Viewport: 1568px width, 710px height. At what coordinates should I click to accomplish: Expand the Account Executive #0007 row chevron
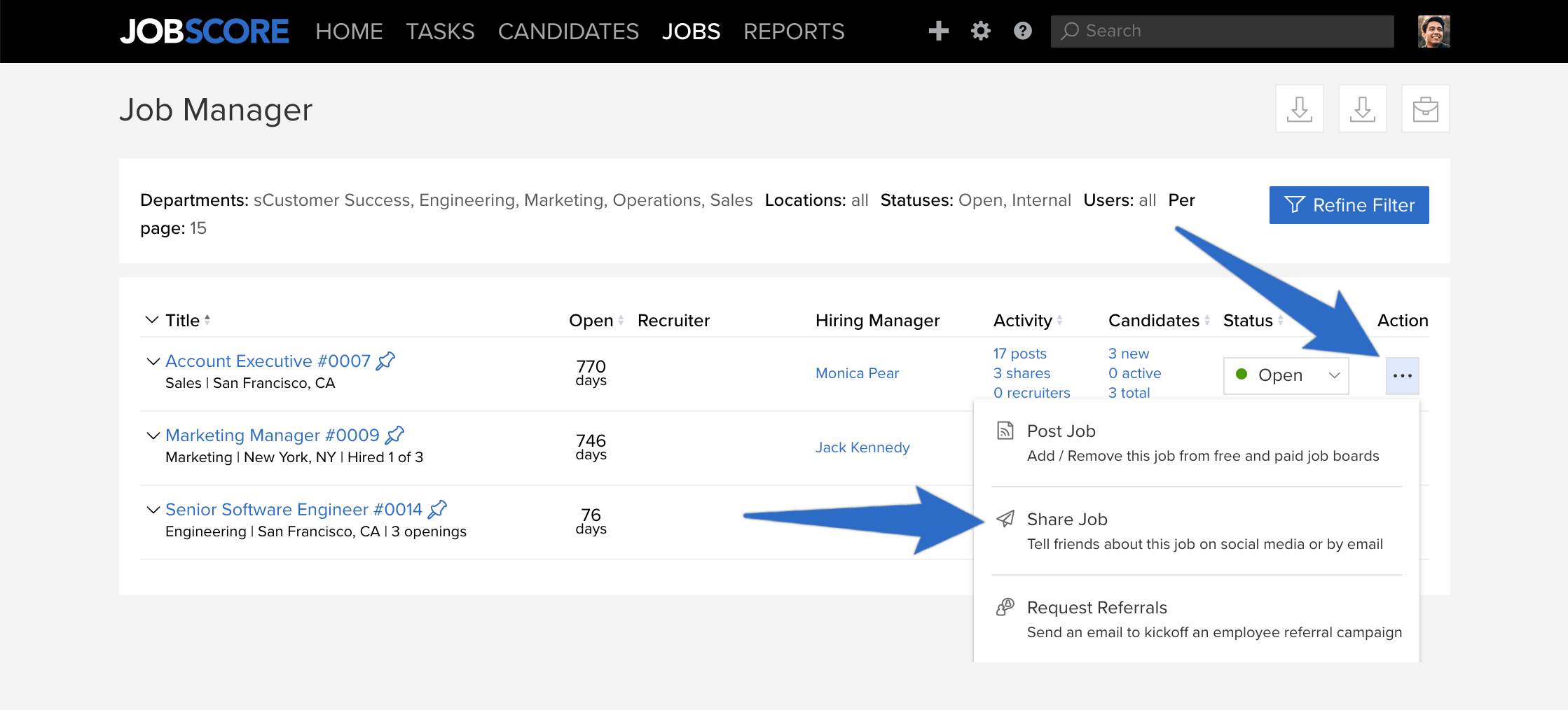pyautogui.click(x=153, y=361)
